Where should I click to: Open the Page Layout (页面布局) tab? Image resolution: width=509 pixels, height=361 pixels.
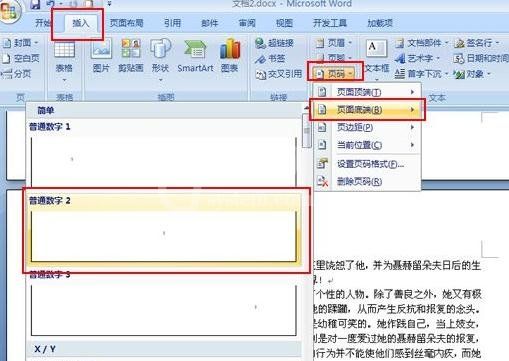click(127, 23)
